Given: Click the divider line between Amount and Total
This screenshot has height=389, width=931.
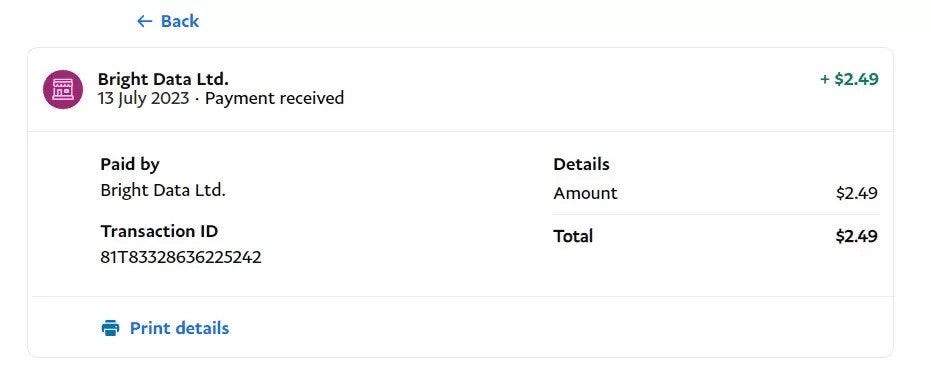Looking at the screenshot, I should click(x=716, y=214).
